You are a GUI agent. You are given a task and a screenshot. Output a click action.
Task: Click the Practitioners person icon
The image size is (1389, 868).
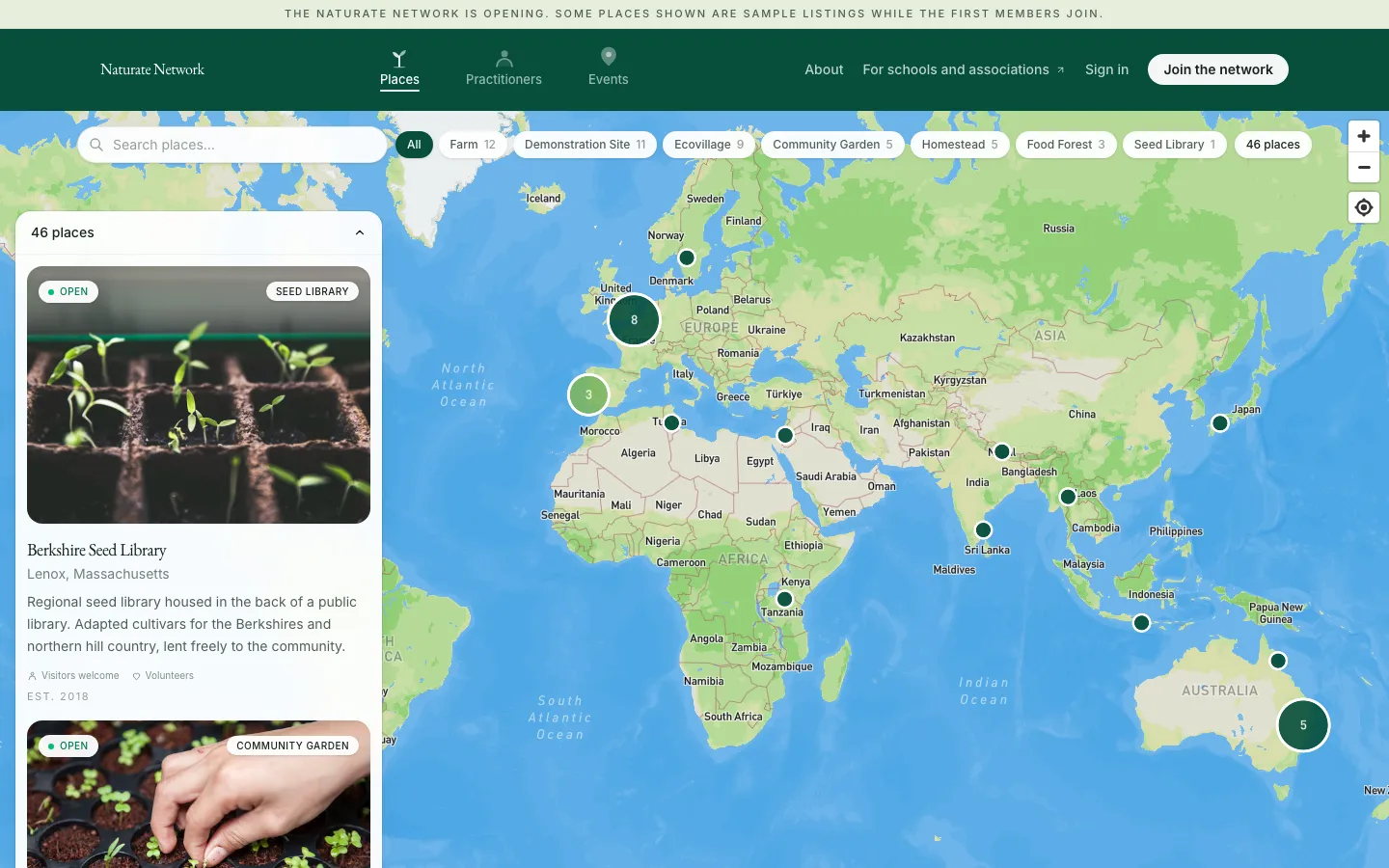(x=504, y=59)
